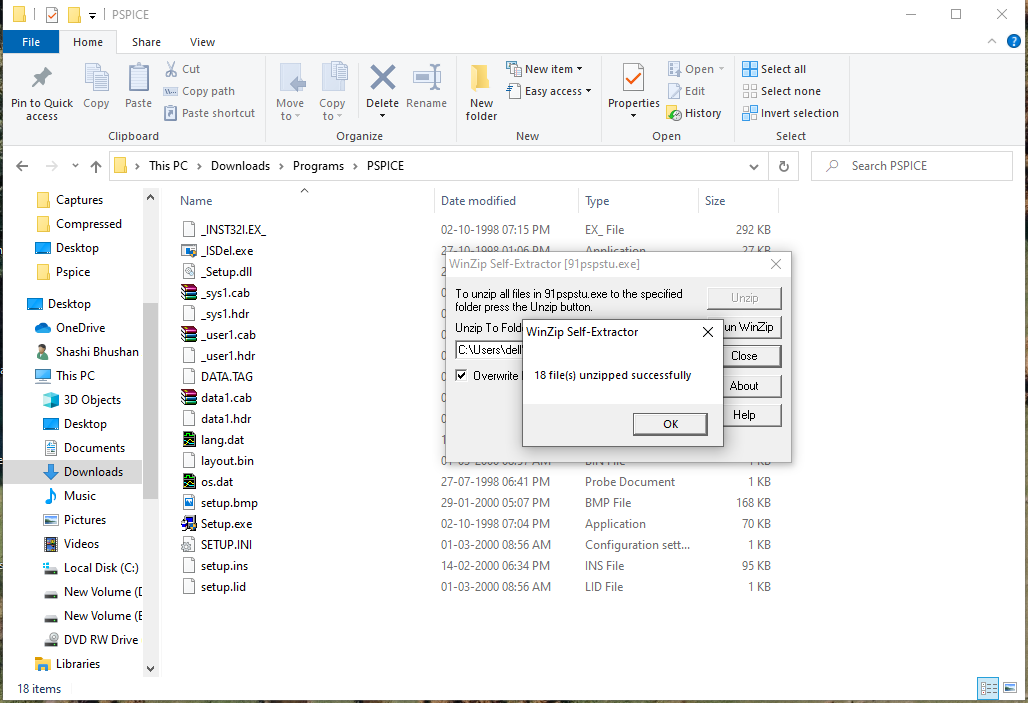Click the Unzip To Folder path field
The image size is (1028, 703).
pos(489,350)
